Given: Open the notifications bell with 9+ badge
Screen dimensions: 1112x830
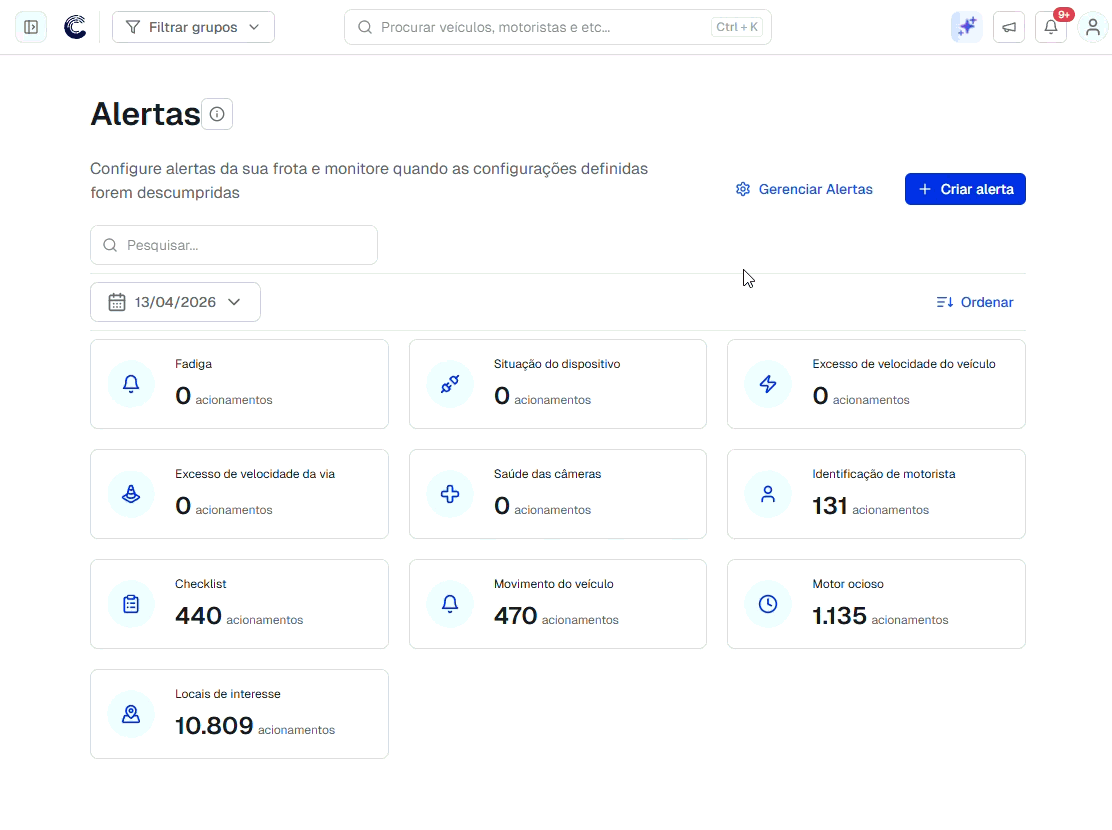Looking at the screenshot, I should (1050, 27).
